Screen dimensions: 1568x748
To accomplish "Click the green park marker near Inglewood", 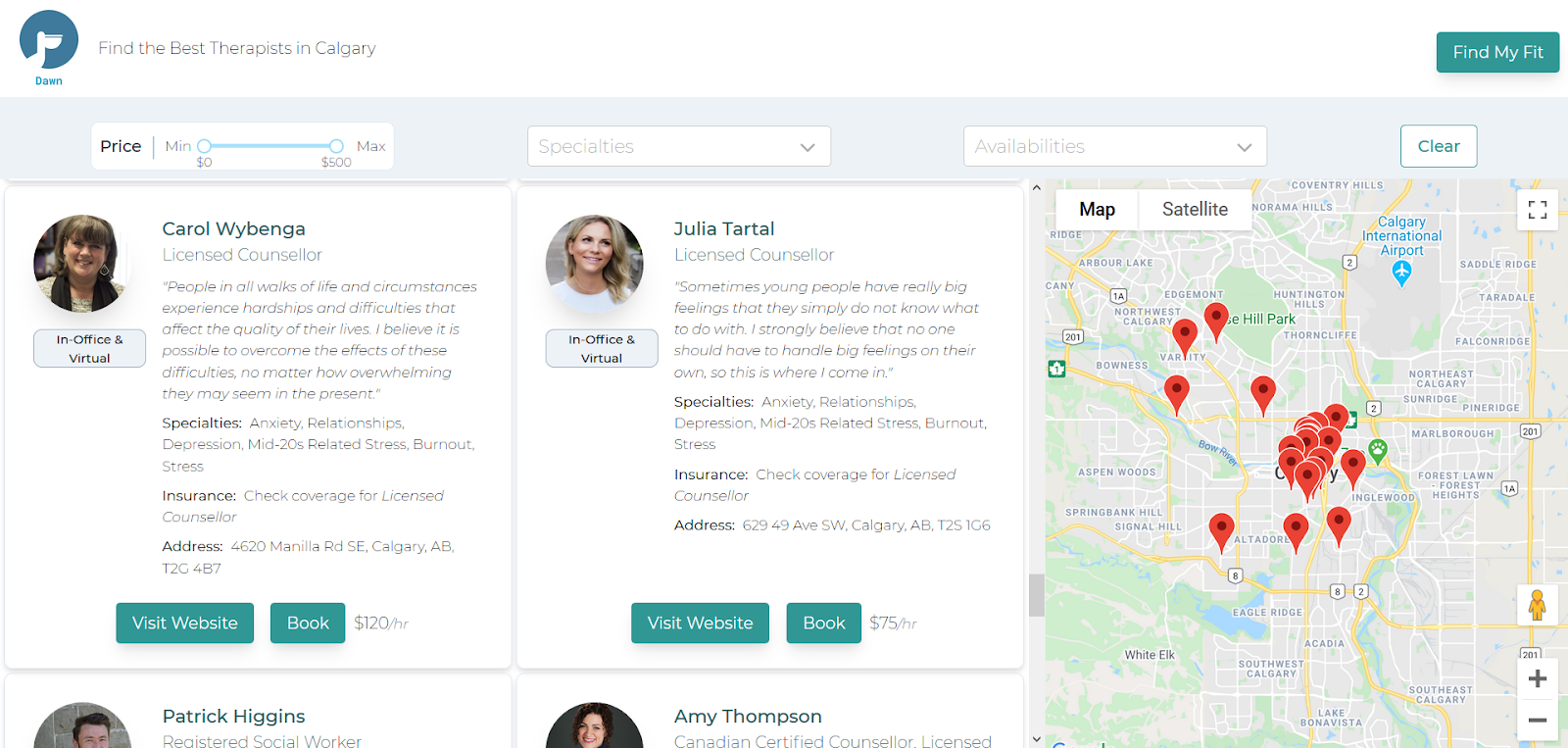I will pyautogui.click(x=1378, y=451).
